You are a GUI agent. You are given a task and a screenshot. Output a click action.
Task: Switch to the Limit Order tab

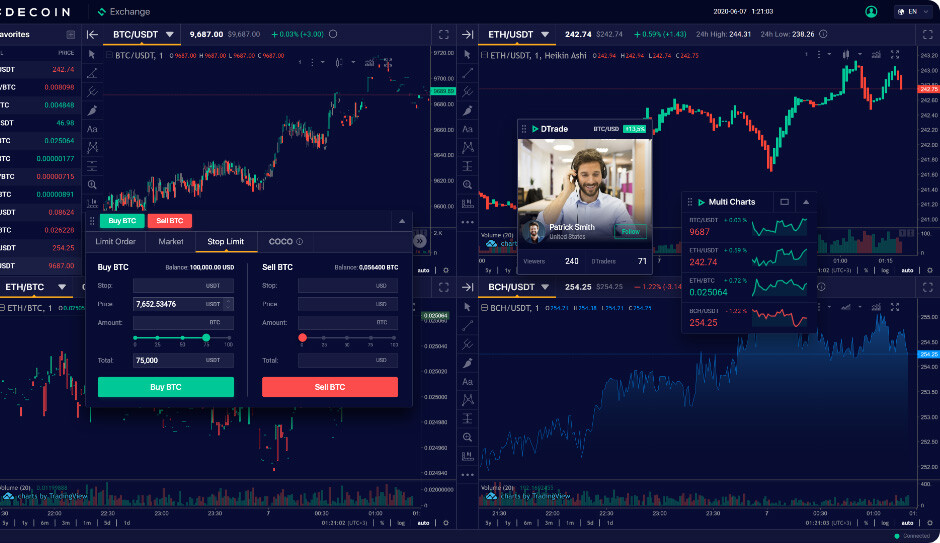pyautogui.click(x=116, y=242)
